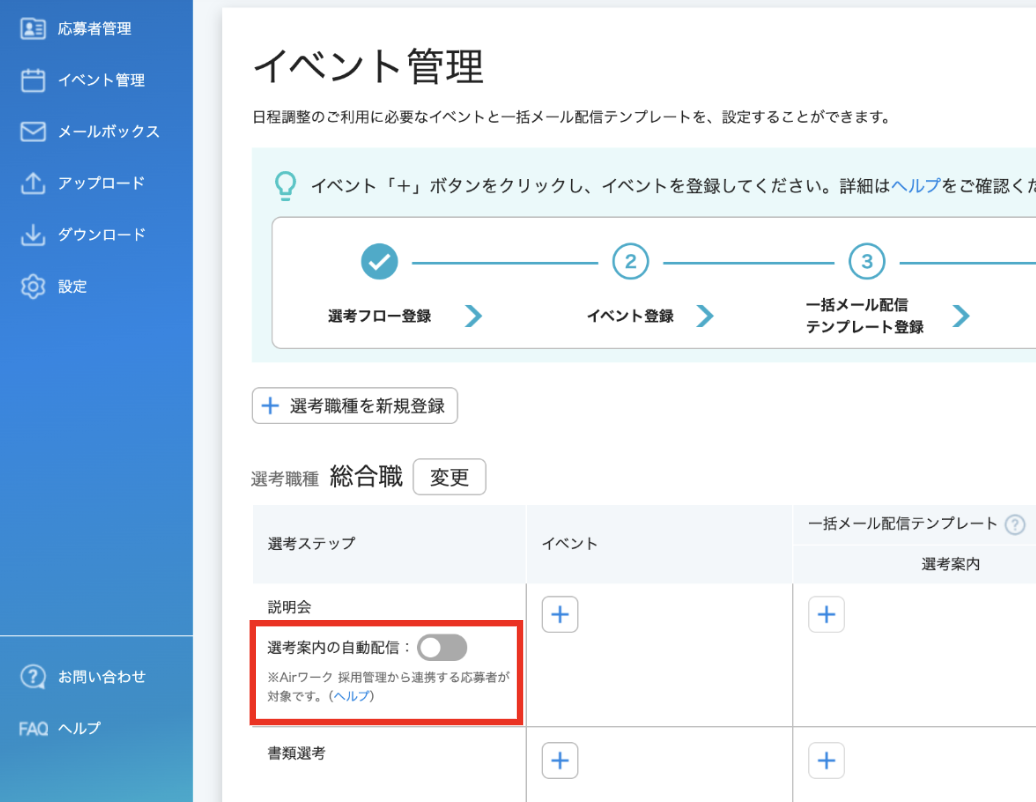Screen dimensions: 1036x802
Task: Toggle 選考案内の自動配信 switch
Action: tap(442, 648)
